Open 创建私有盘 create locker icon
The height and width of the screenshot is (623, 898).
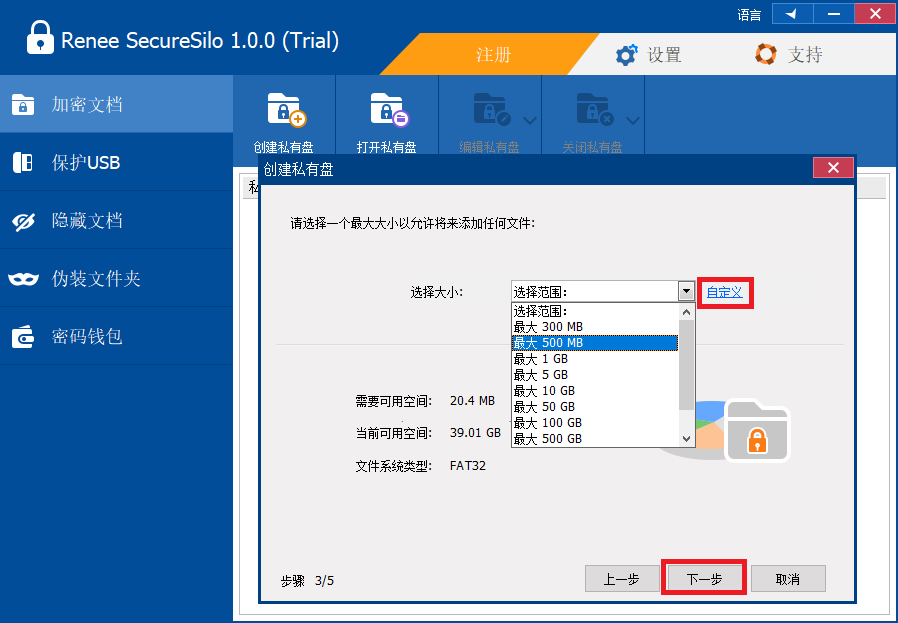[x=286, y=109]
